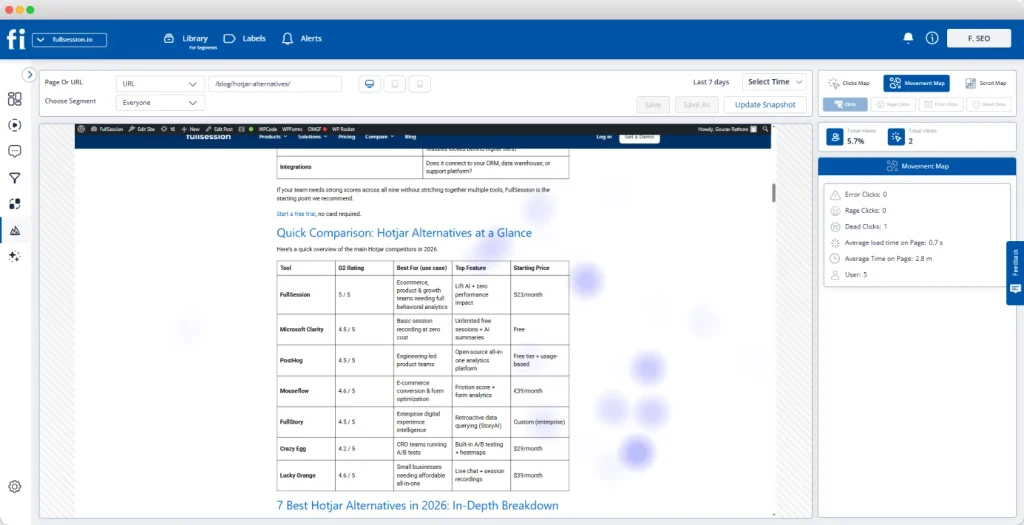The image size is (1024, 525).
Task: Open the dashboard icon in the left sidebar
Action: point(14,99)
